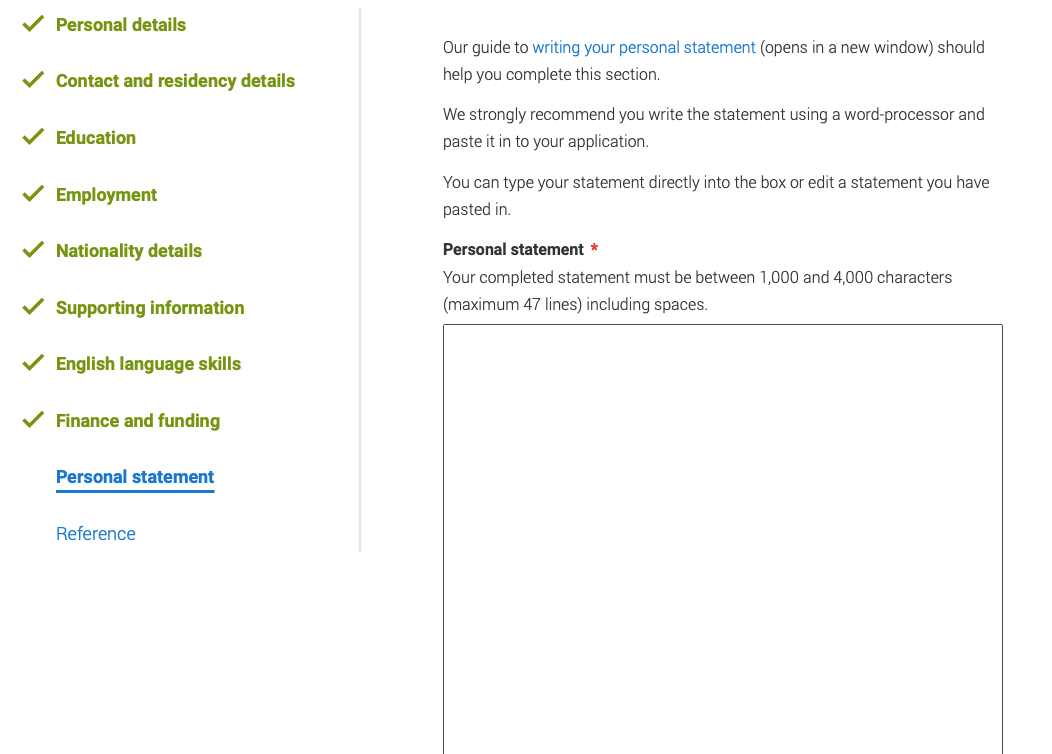Open the writing your personal statement guide
Screen dimensions: 1052x754
click(x=644, y=48)
